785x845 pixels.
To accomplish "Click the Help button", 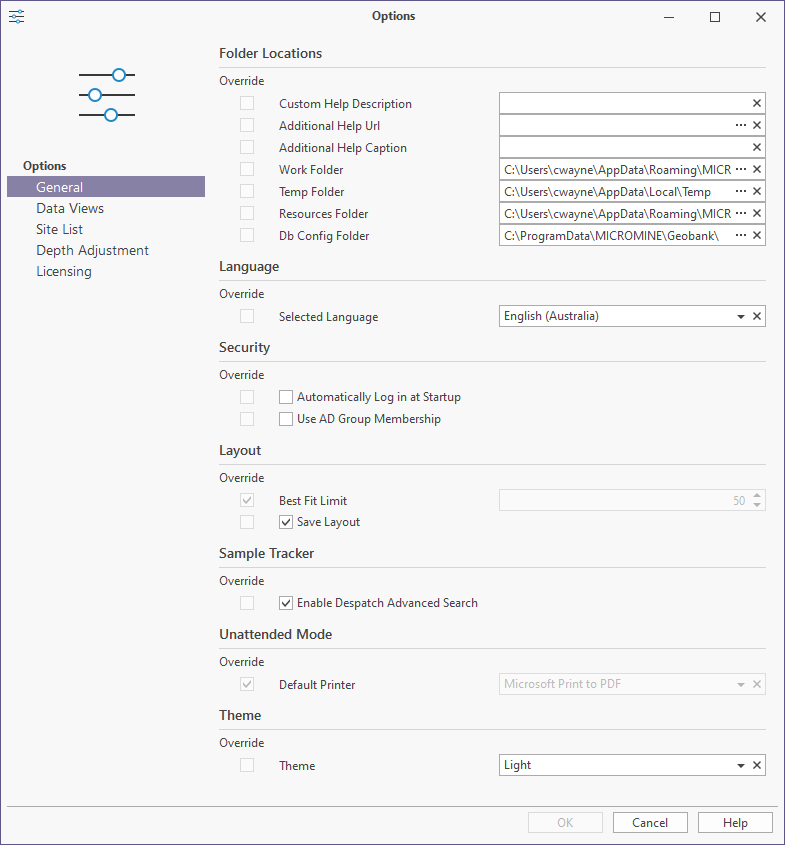I will click(x=735, y=822).
